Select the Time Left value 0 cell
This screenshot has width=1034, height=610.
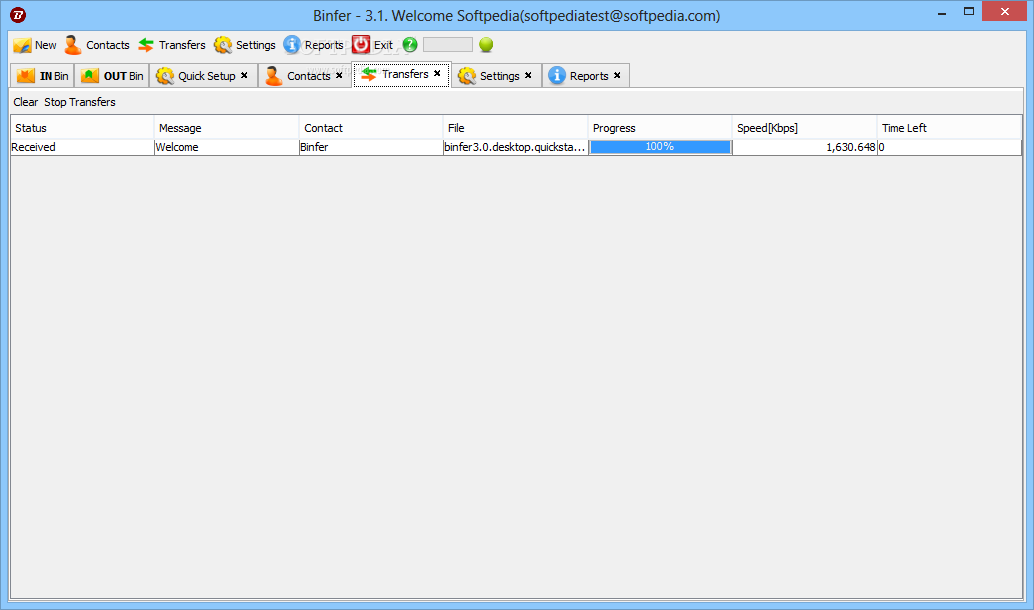950,147
